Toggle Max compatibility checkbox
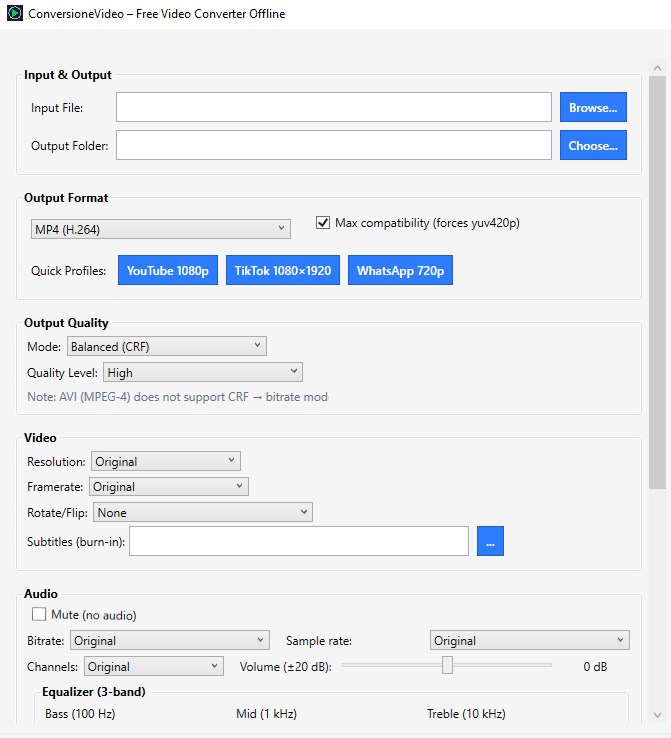The width and height of the screenshot is (671, 738). point(323,223)
